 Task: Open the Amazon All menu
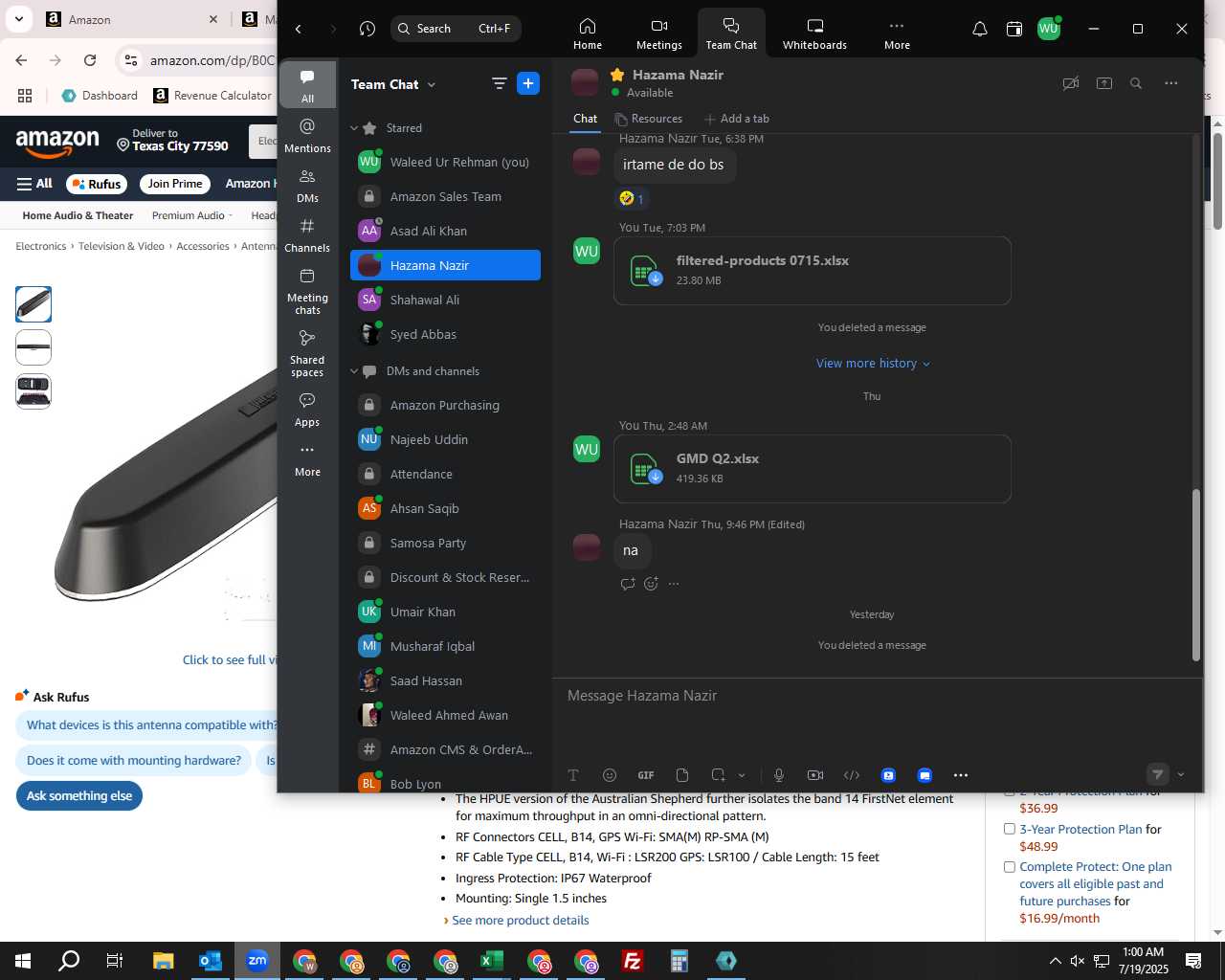point(34,184)
